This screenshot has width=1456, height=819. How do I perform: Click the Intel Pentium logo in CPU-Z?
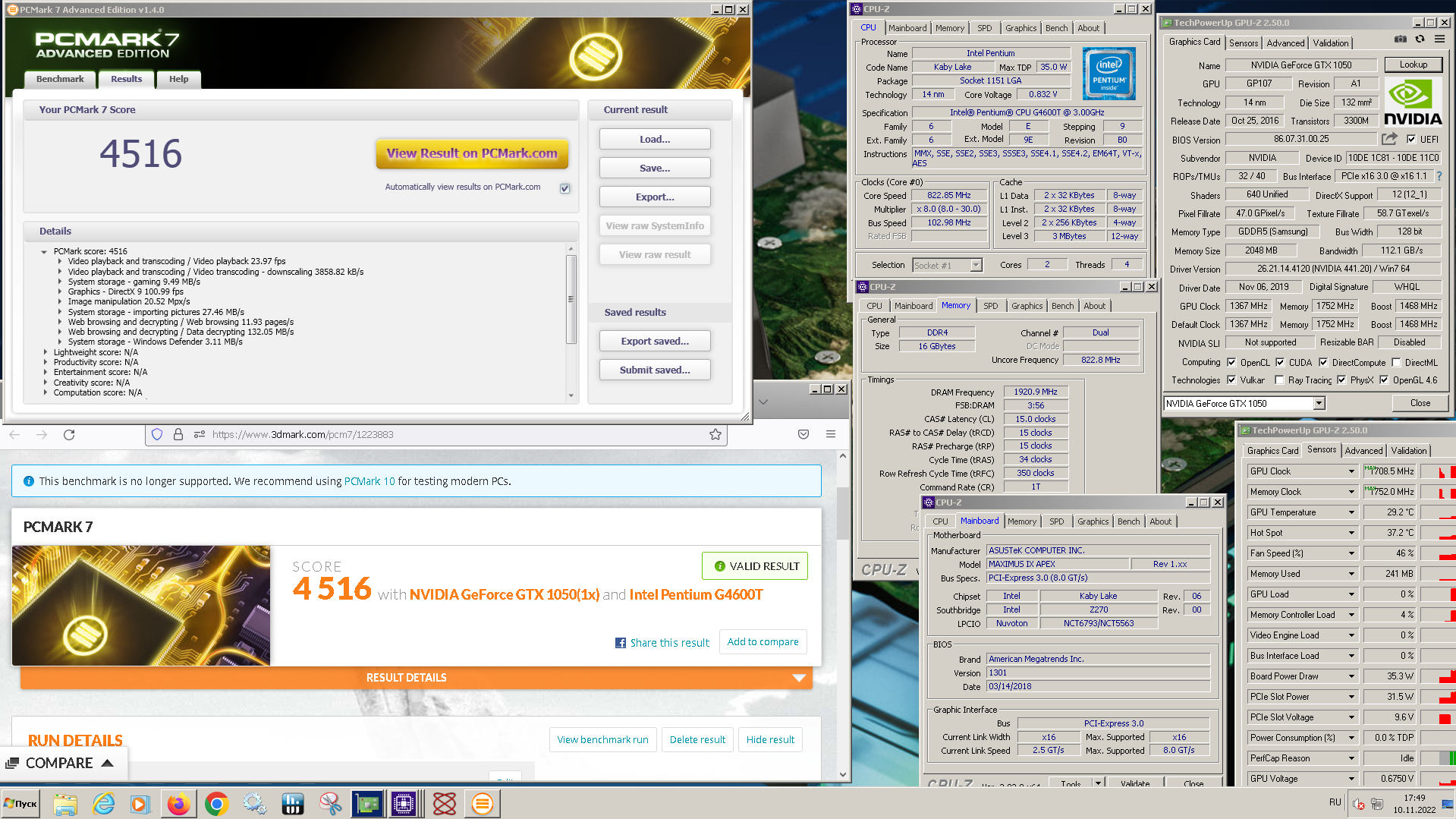coord(1109,74)
